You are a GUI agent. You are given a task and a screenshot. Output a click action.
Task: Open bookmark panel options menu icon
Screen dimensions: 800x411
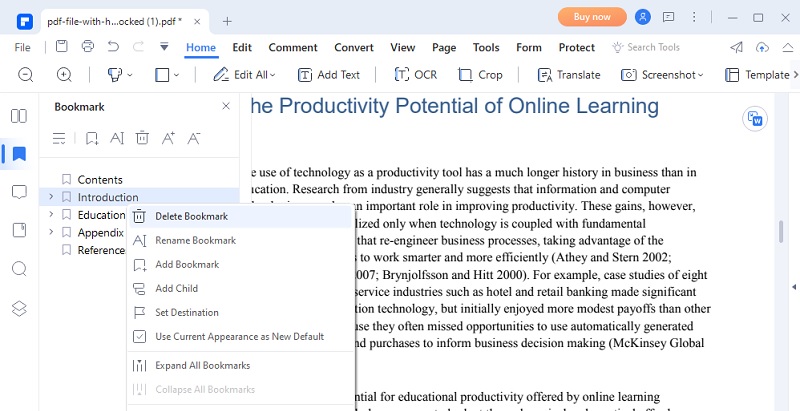tap(59, 138)
